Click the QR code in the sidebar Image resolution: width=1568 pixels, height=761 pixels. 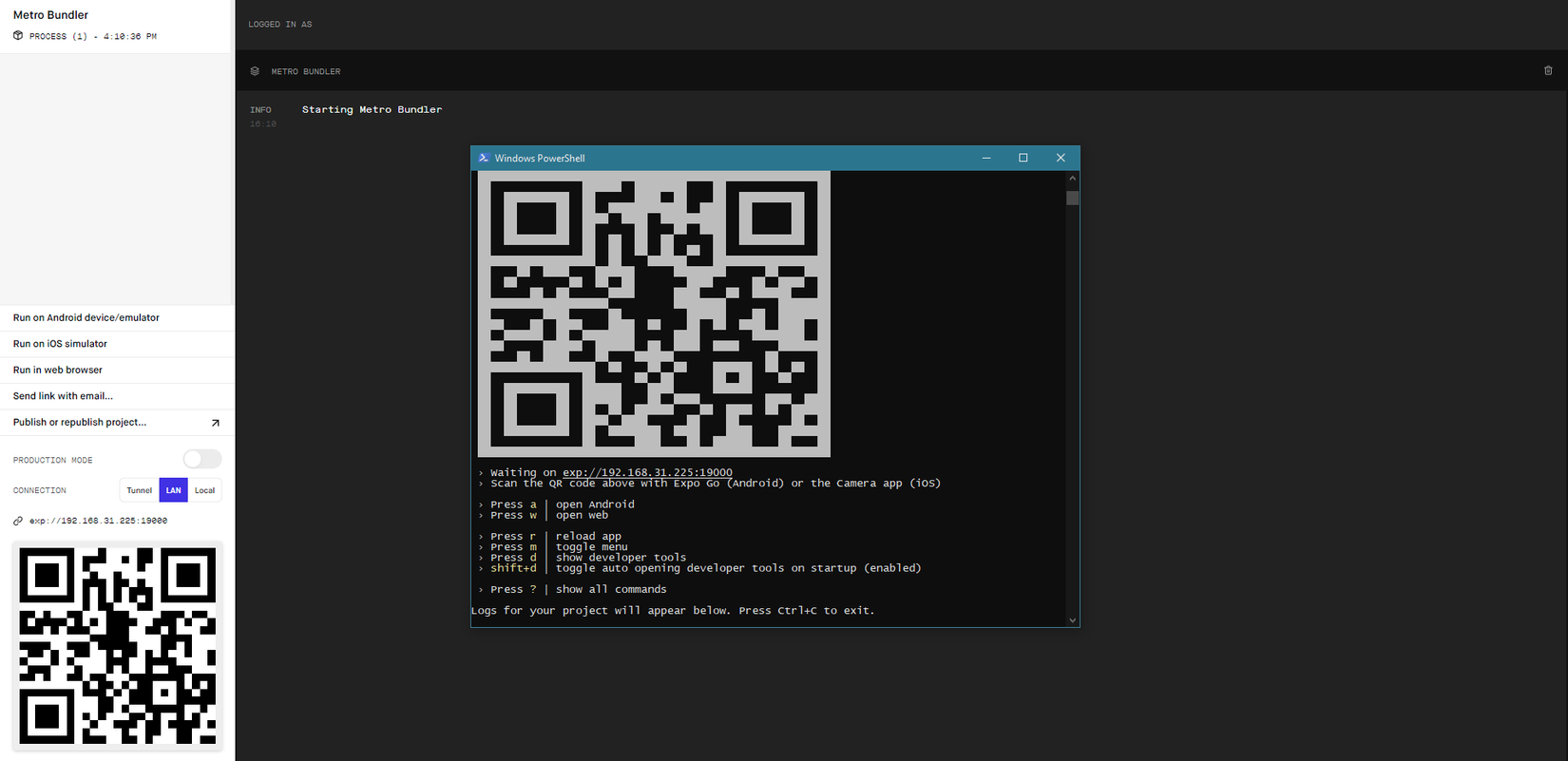(x=117, y=646)
